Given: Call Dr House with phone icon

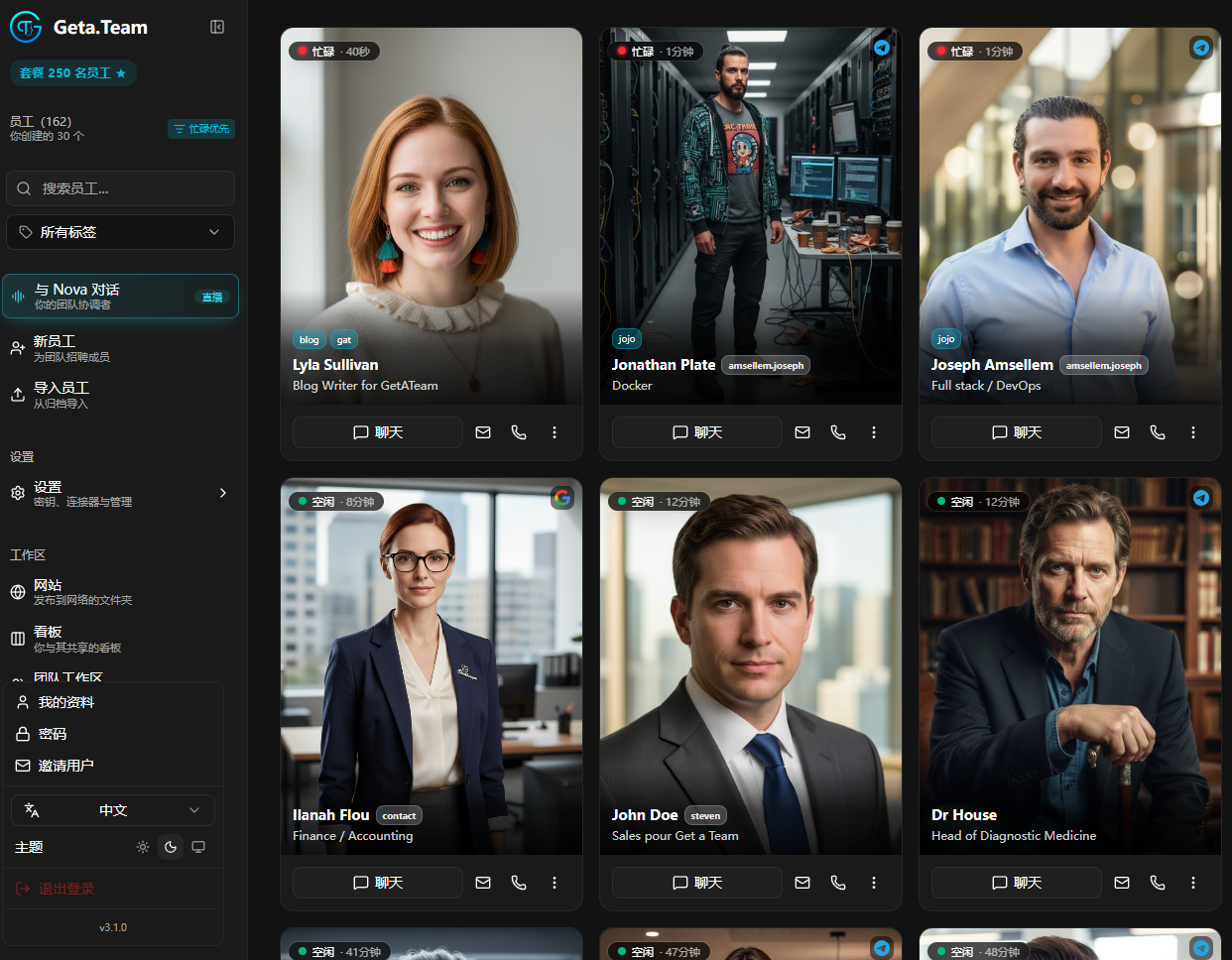Looking at the screenshot, I should pos(1158,883).
